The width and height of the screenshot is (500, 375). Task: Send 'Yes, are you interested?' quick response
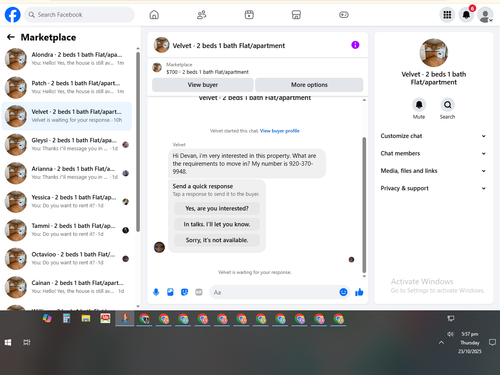(217, 208)
